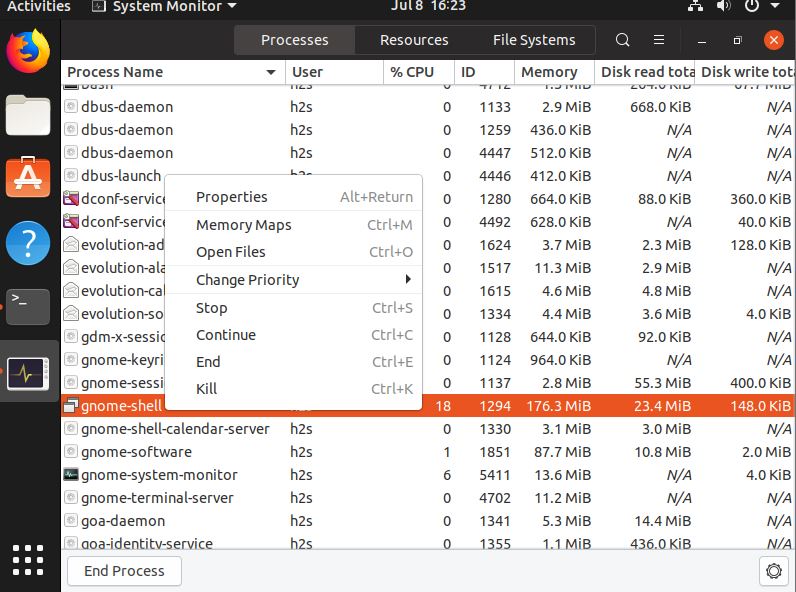Viewport: 796px width, 592px height.
Task: Click the gnome-system-monitor process icon
Action: 71,475
